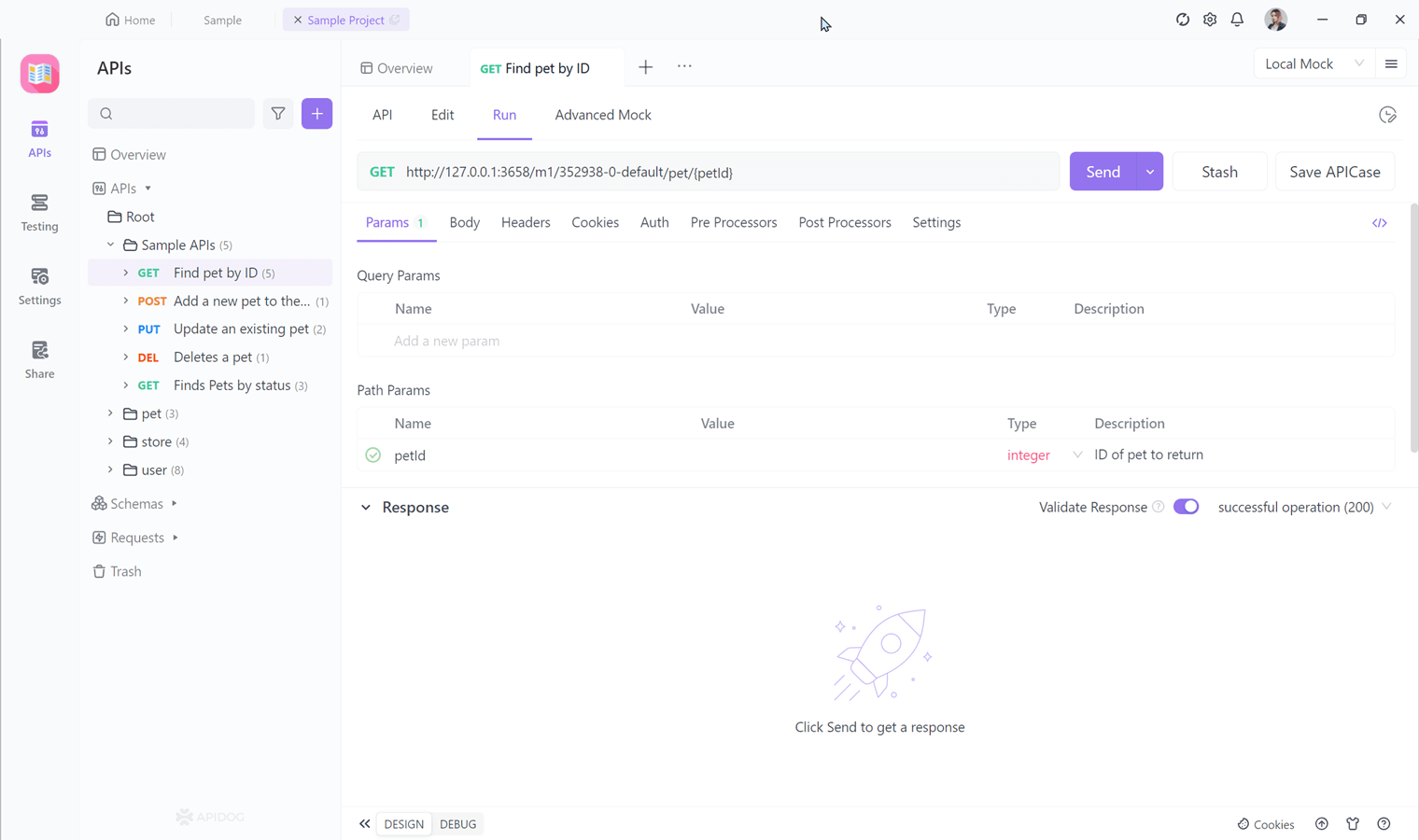Open the API filter options
The height and width of the screenshot is (840, 1419).
[277, 113]
